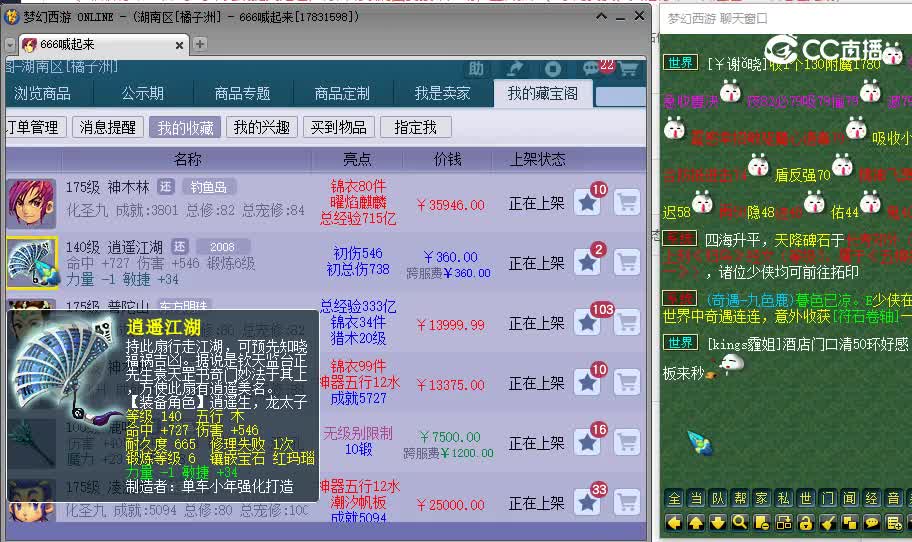Select 当 (current) chat channel button
This screenshot has height=542, width=912.
(x=696, y=498)
